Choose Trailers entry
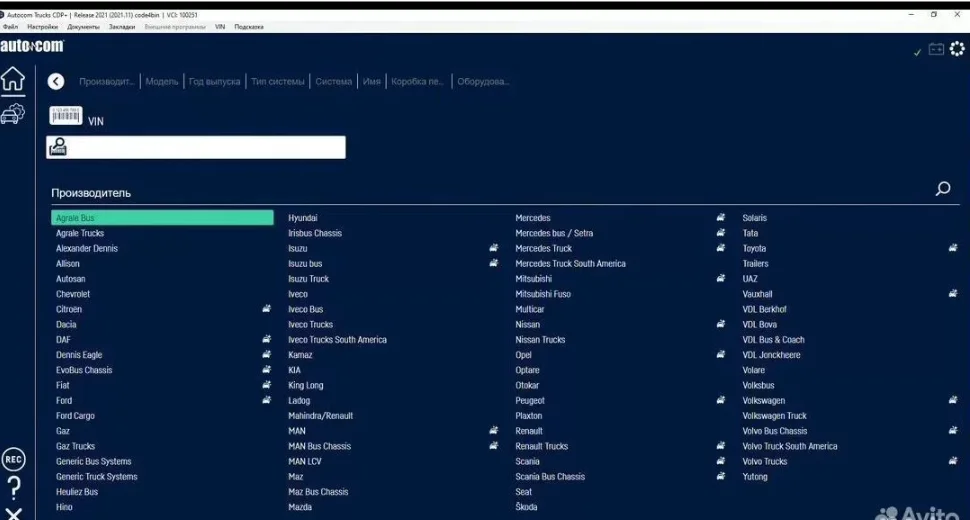The height and width of the screenshot is (520, 970). (755, 264)
